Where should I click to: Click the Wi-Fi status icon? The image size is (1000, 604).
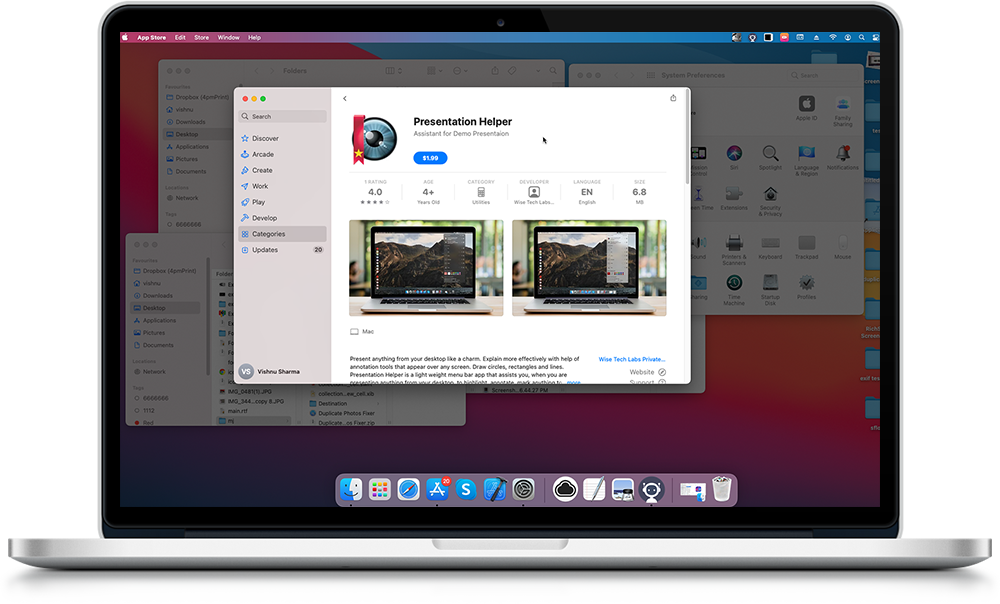[833, 38]
